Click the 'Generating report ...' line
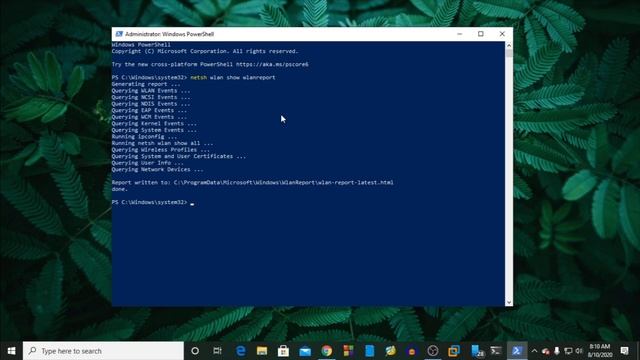 146,84
